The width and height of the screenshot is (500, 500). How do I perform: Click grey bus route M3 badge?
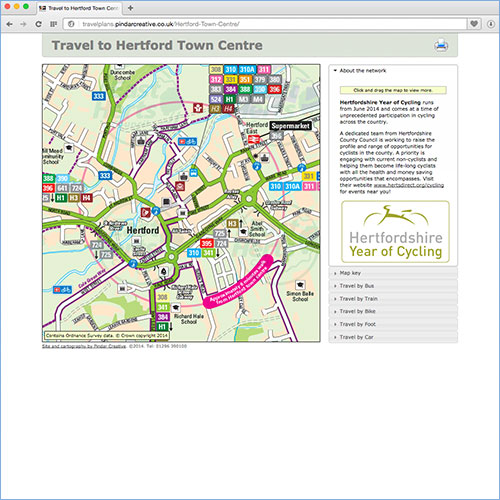[243, 99]
